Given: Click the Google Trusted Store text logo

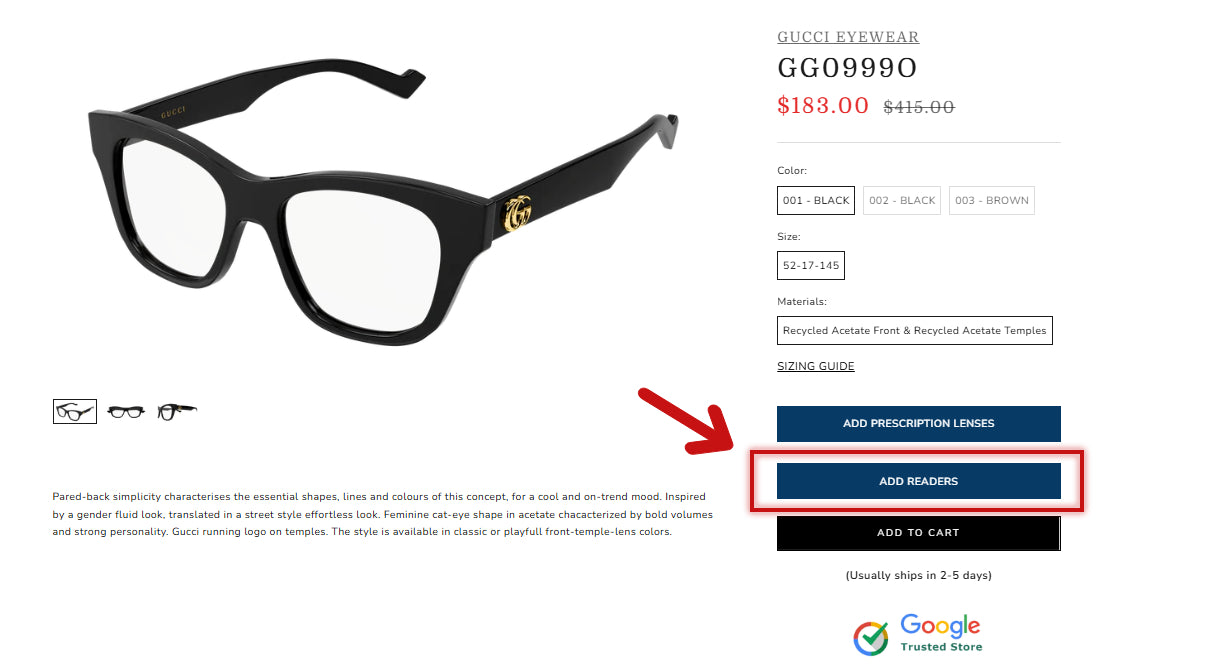Looking at the screenshot, I should point(941,633).
